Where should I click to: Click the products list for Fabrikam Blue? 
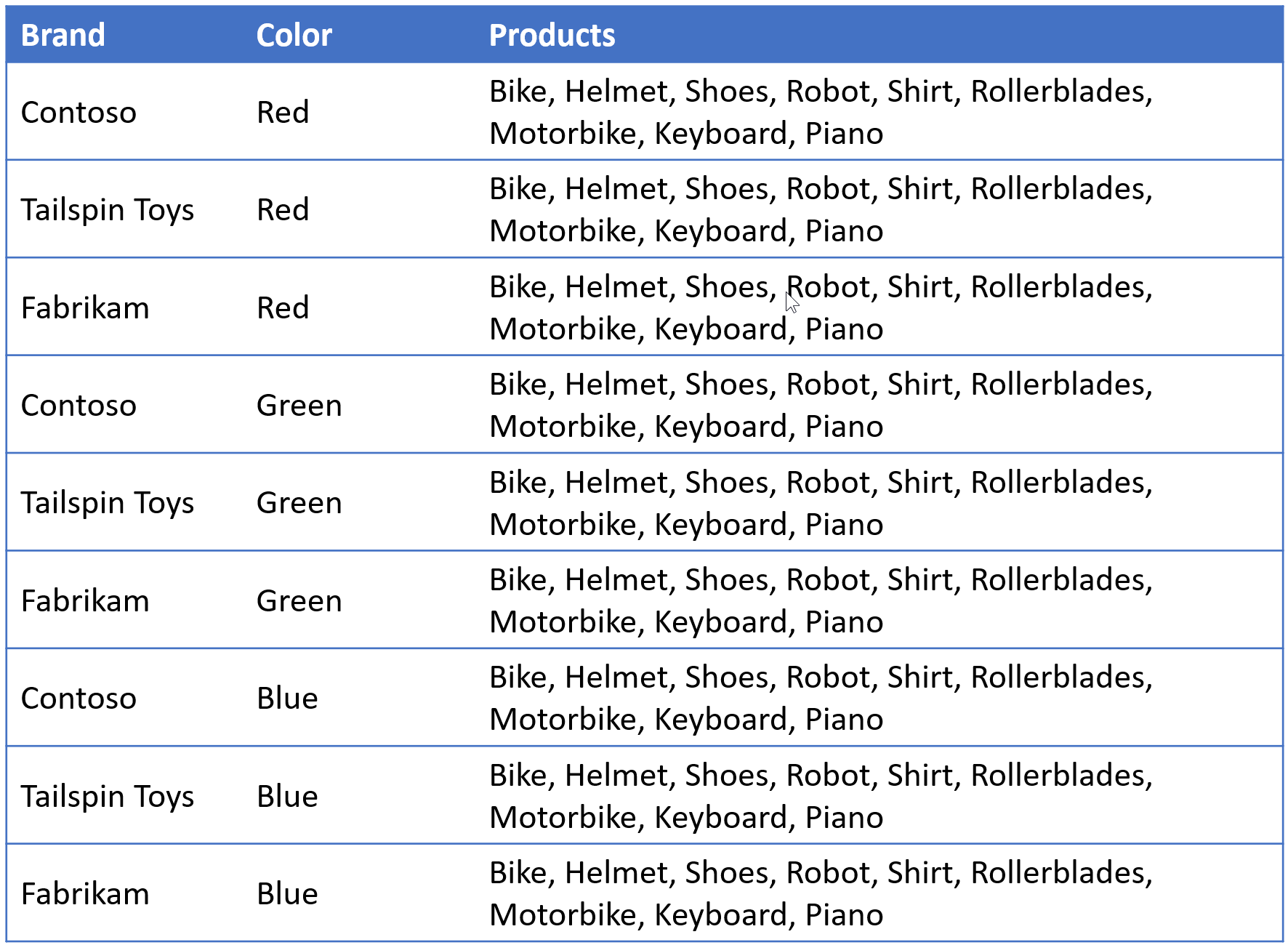821,894
